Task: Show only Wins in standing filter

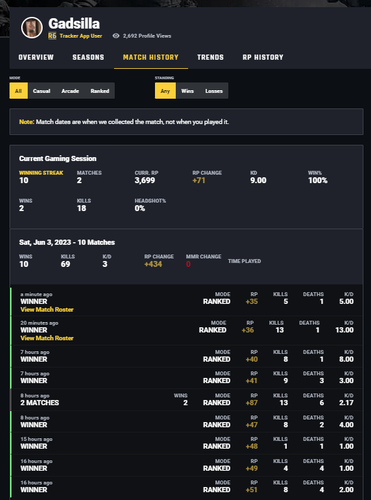Action: tap(187, 91)
